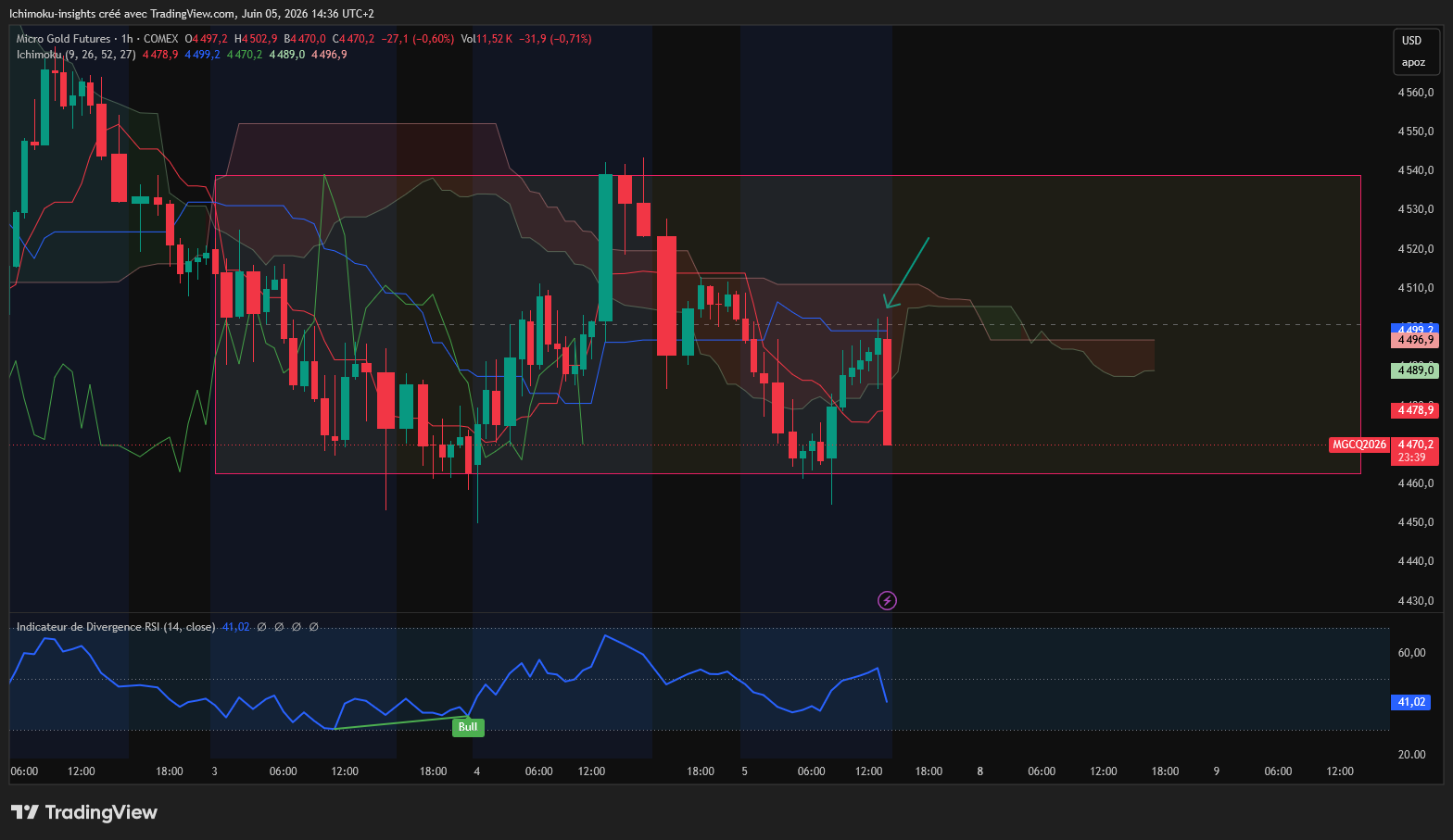
Task: Click date label 8 on the time axis
Action: coord(979,771)
